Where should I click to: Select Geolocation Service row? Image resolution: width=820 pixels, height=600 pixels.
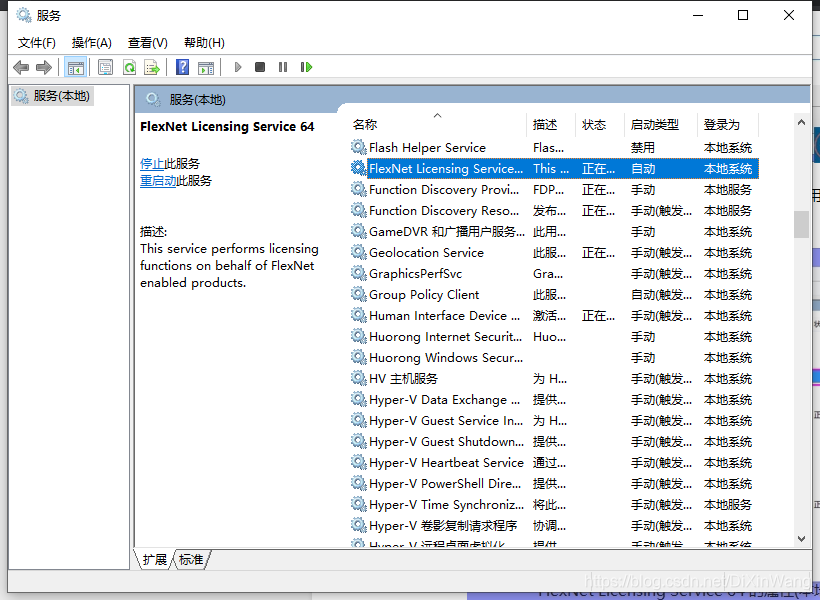[554, 253]
